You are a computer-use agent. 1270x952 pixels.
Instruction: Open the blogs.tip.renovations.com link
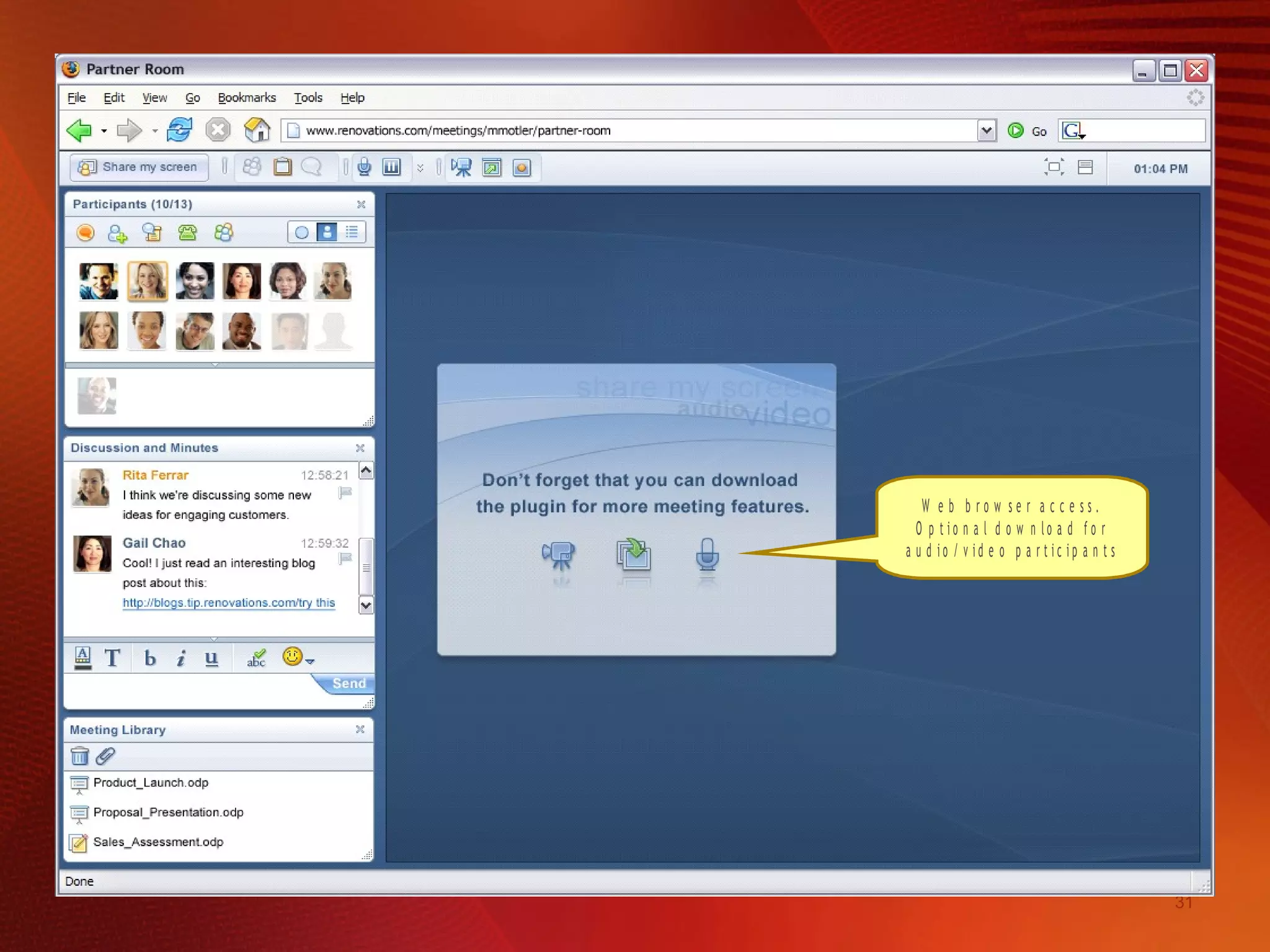[228, 602]
